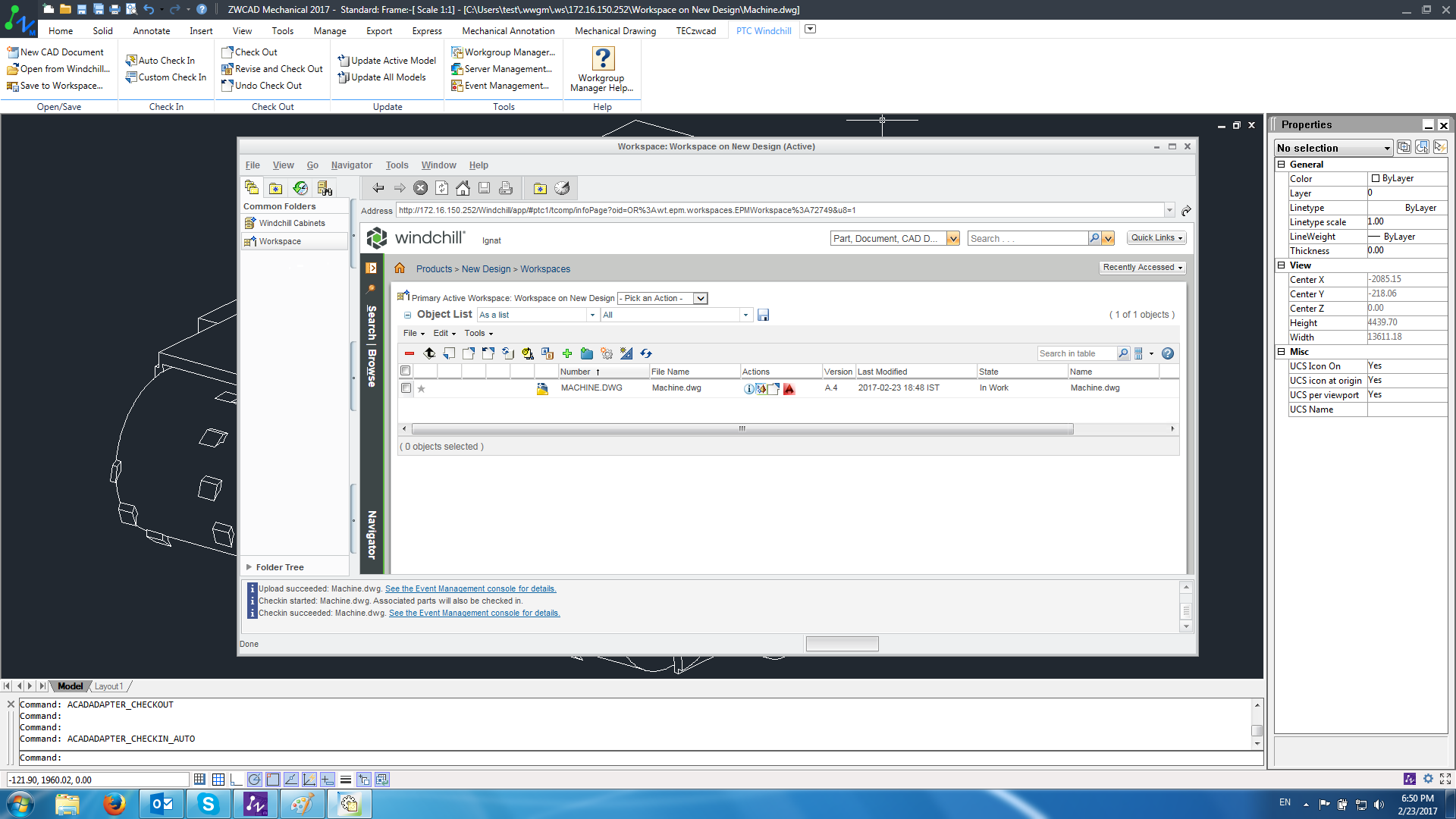The image size is (1456, 819).
Task: Stop page loading in workspace browser
Action: [421, 188]
